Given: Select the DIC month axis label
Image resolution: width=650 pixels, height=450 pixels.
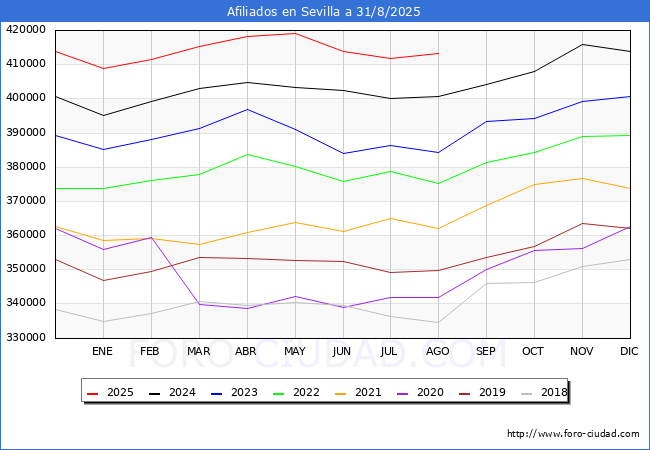Looking at the screenshot, I should (629, 352).
